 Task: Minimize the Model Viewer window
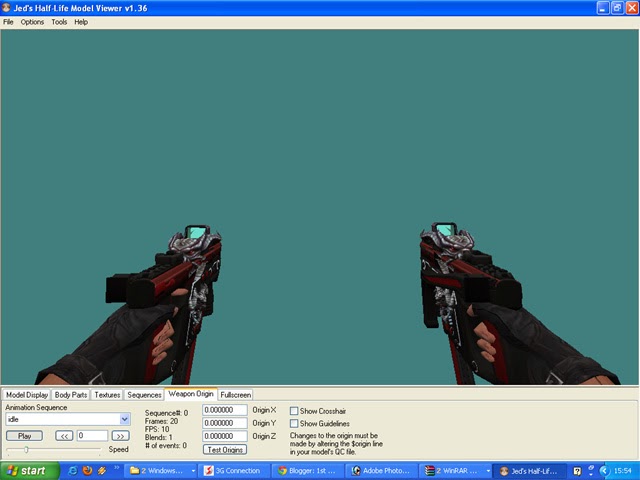(603, 8)
